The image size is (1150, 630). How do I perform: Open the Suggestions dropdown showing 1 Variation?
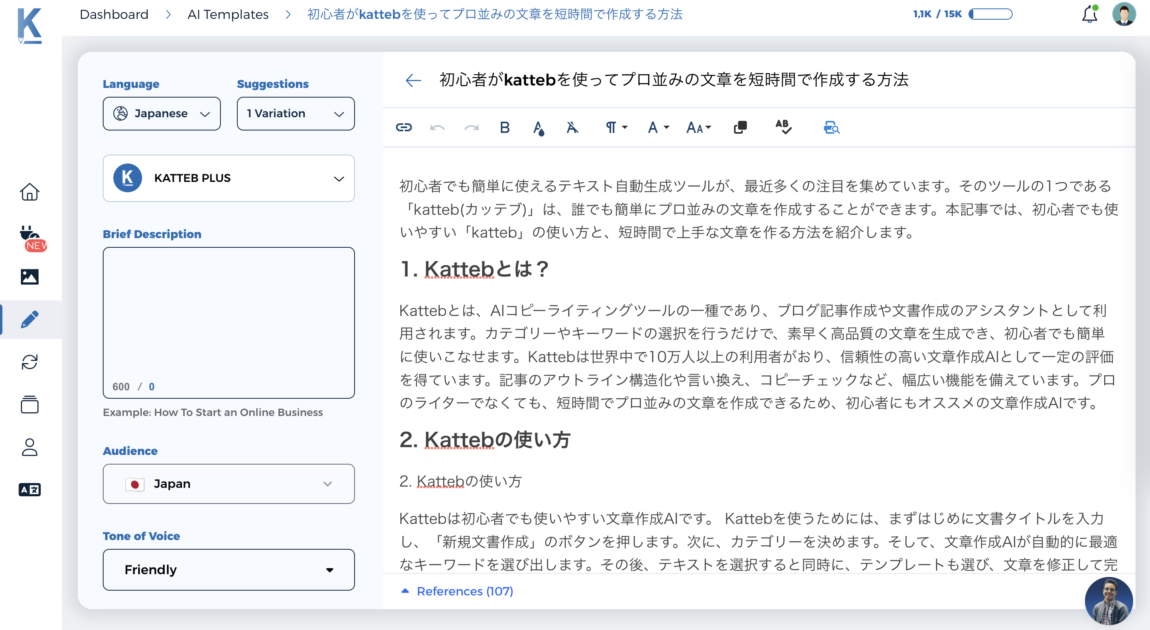(295, 114)
